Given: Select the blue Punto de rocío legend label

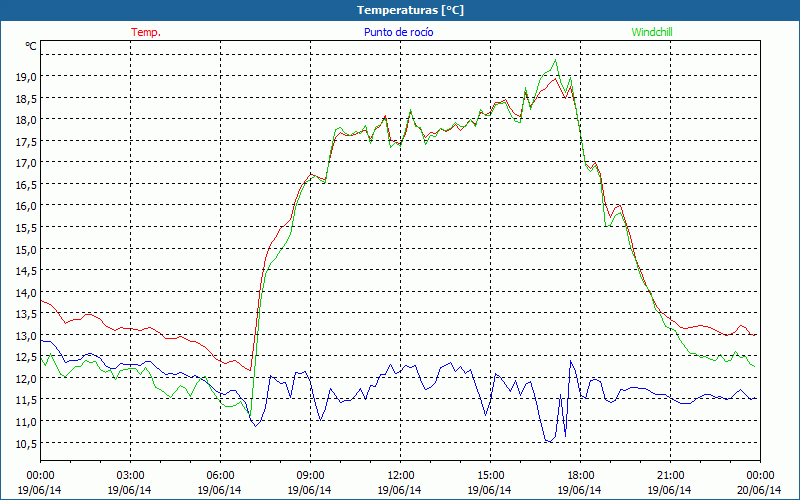Looking at the screenshot, I should click(398, 32).
